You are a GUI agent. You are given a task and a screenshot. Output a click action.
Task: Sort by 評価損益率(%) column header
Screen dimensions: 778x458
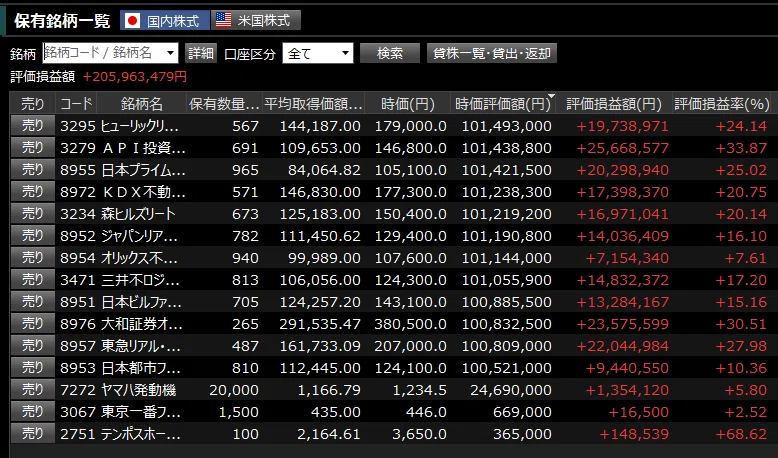tap(722, 104)
